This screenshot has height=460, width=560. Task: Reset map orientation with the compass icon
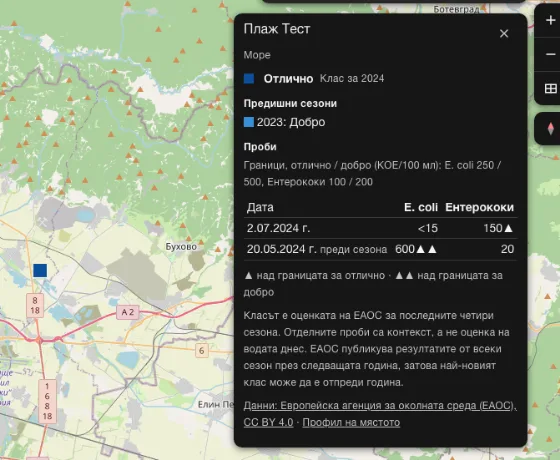(550, 129)
